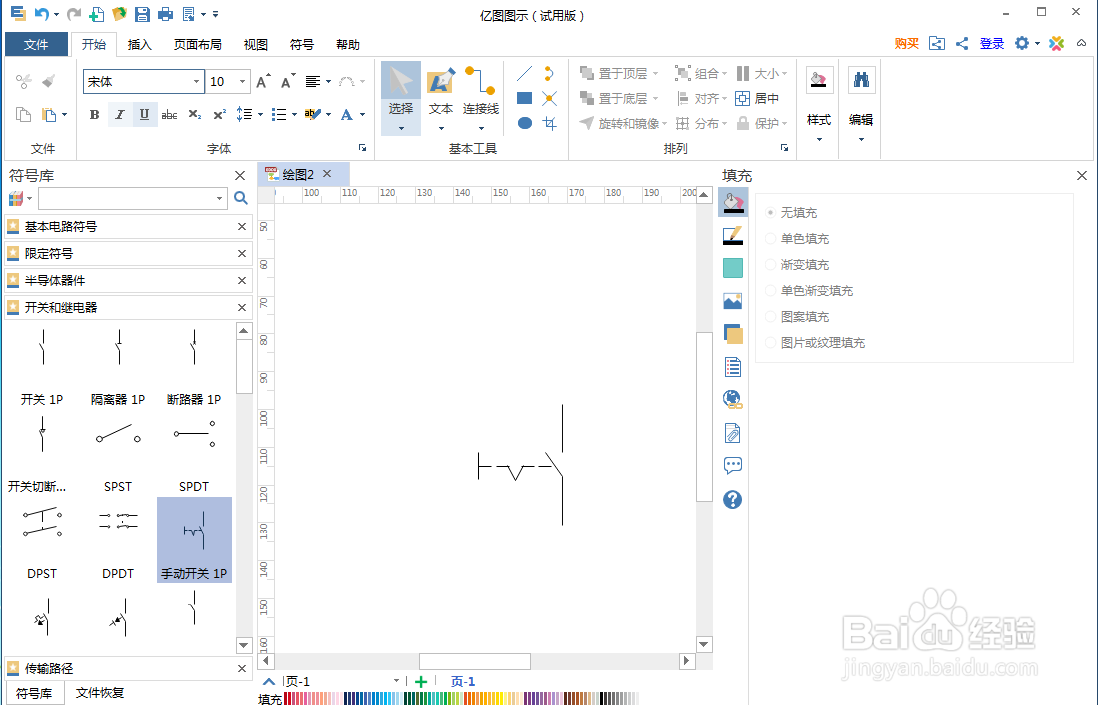
Task: Select the SPST switch symbol
Action: 118,452
